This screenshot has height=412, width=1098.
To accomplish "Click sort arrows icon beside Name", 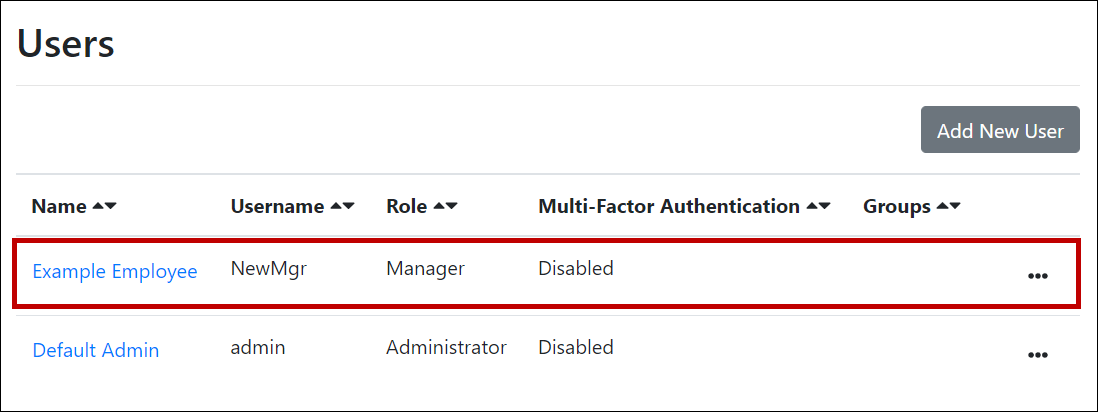I will [x=104, y=207].
